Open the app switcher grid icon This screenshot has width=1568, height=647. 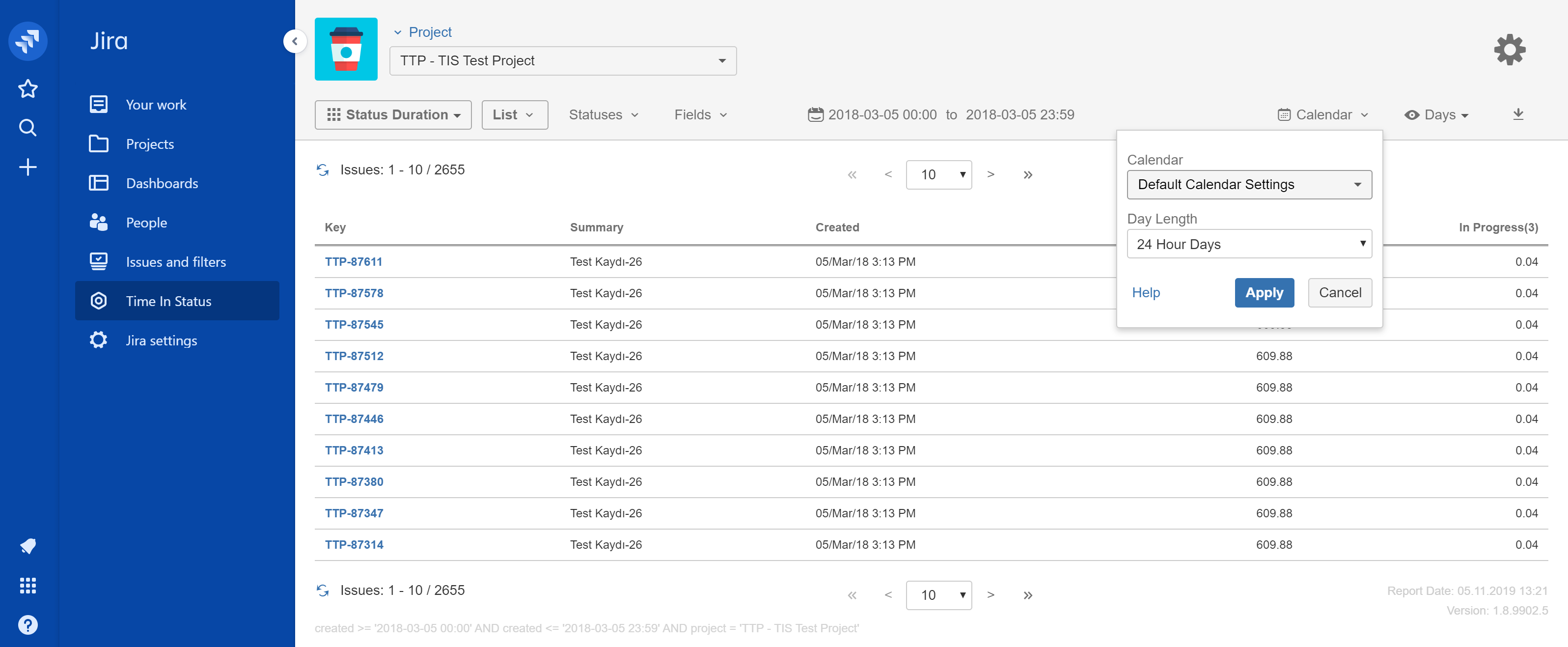pyautogui.click(x=28, y=585)
